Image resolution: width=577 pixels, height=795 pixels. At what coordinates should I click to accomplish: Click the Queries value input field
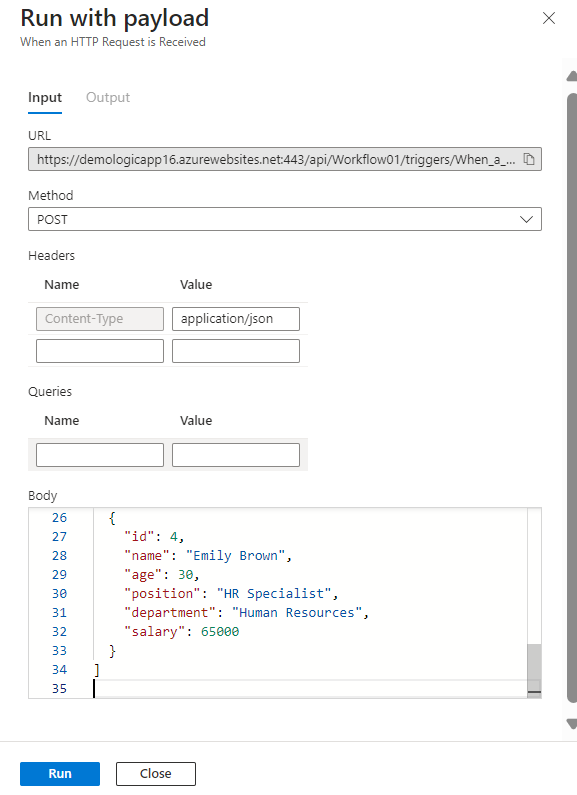(x=236, y=455)
